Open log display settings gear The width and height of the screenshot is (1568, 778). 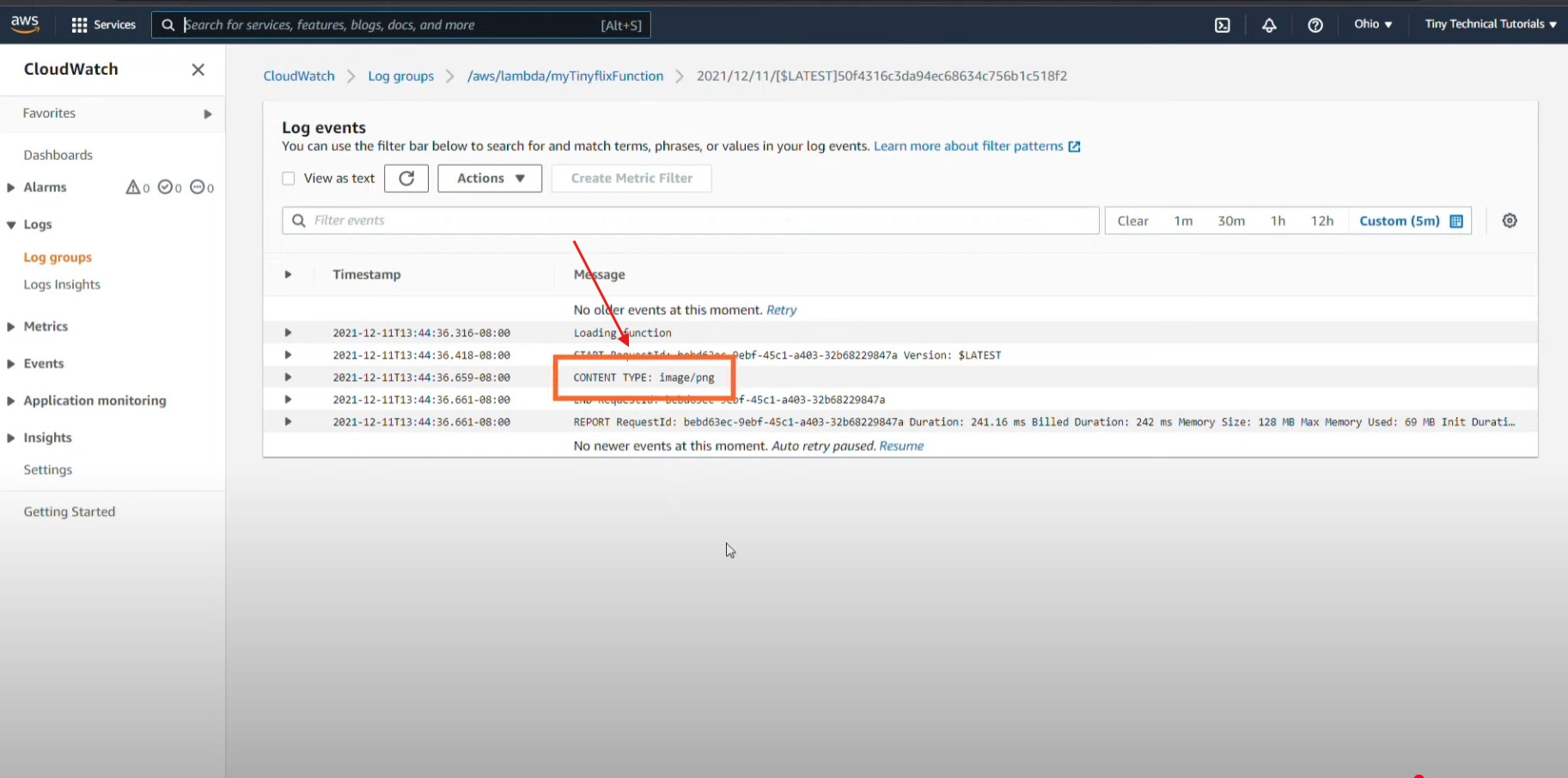pos(1509,221)
